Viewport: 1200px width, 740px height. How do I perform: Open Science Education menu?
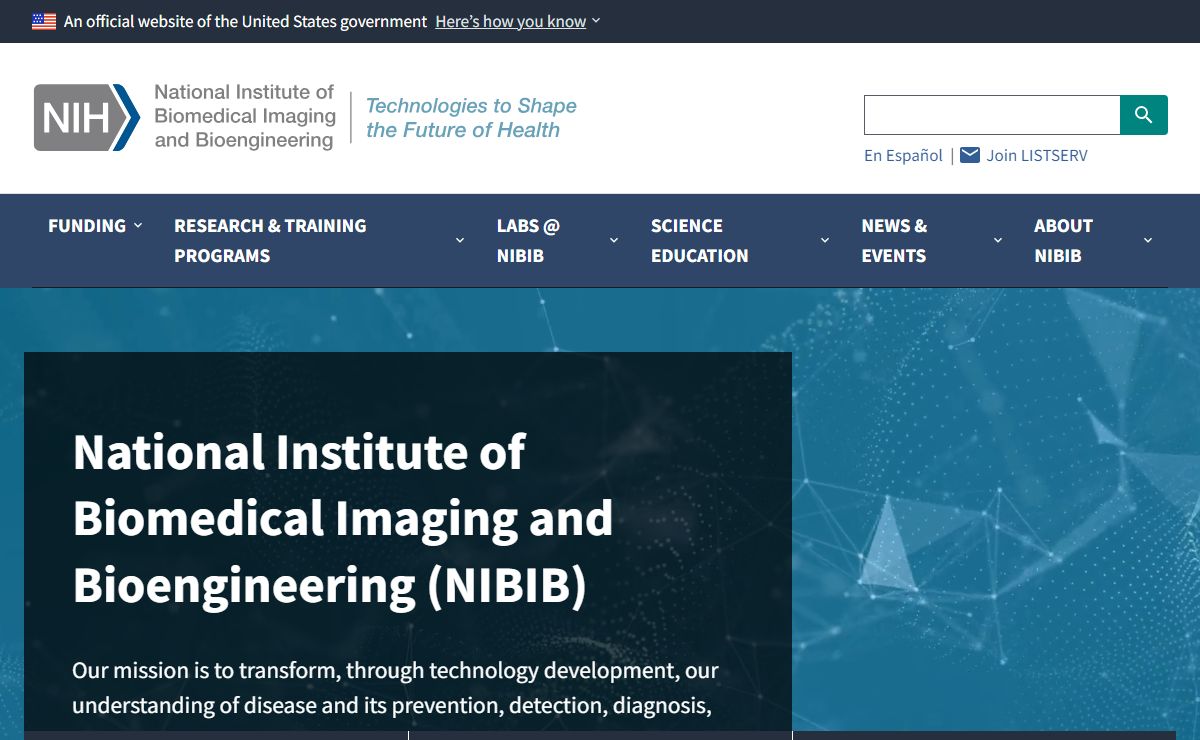(x=699, y=240)
